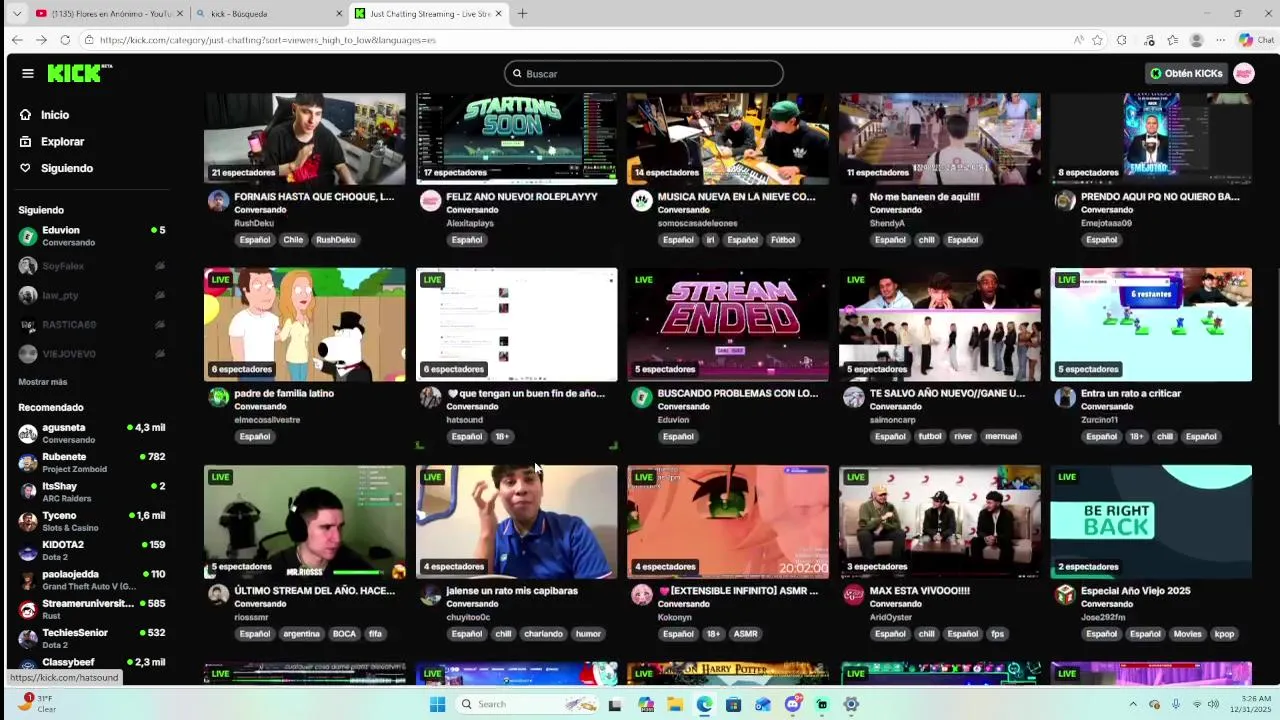Click the KICK logo
The image size is (1280, 720).
[79, 73]
